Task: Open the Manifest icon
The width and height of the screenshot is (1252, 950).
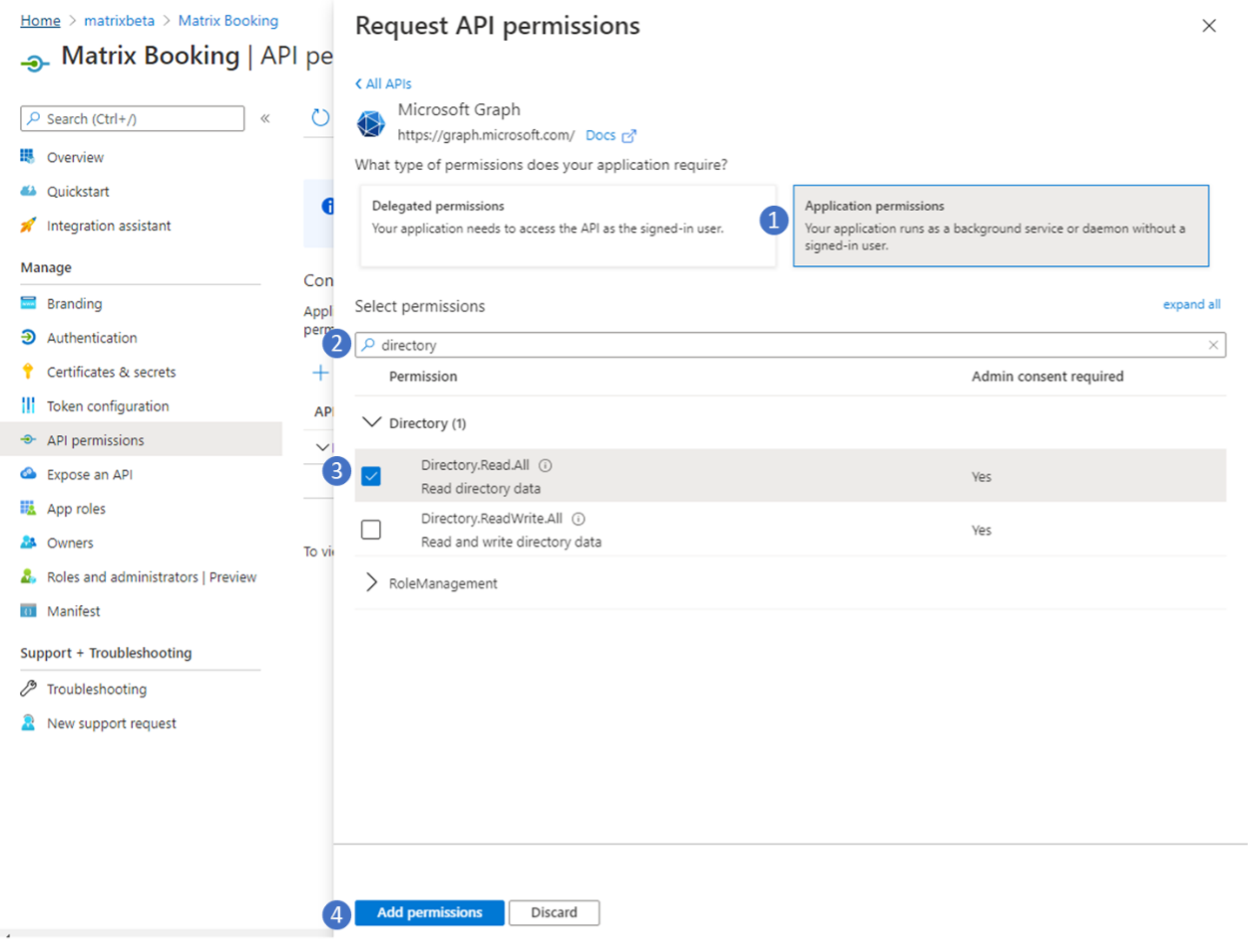Action: tap(28, 611)
